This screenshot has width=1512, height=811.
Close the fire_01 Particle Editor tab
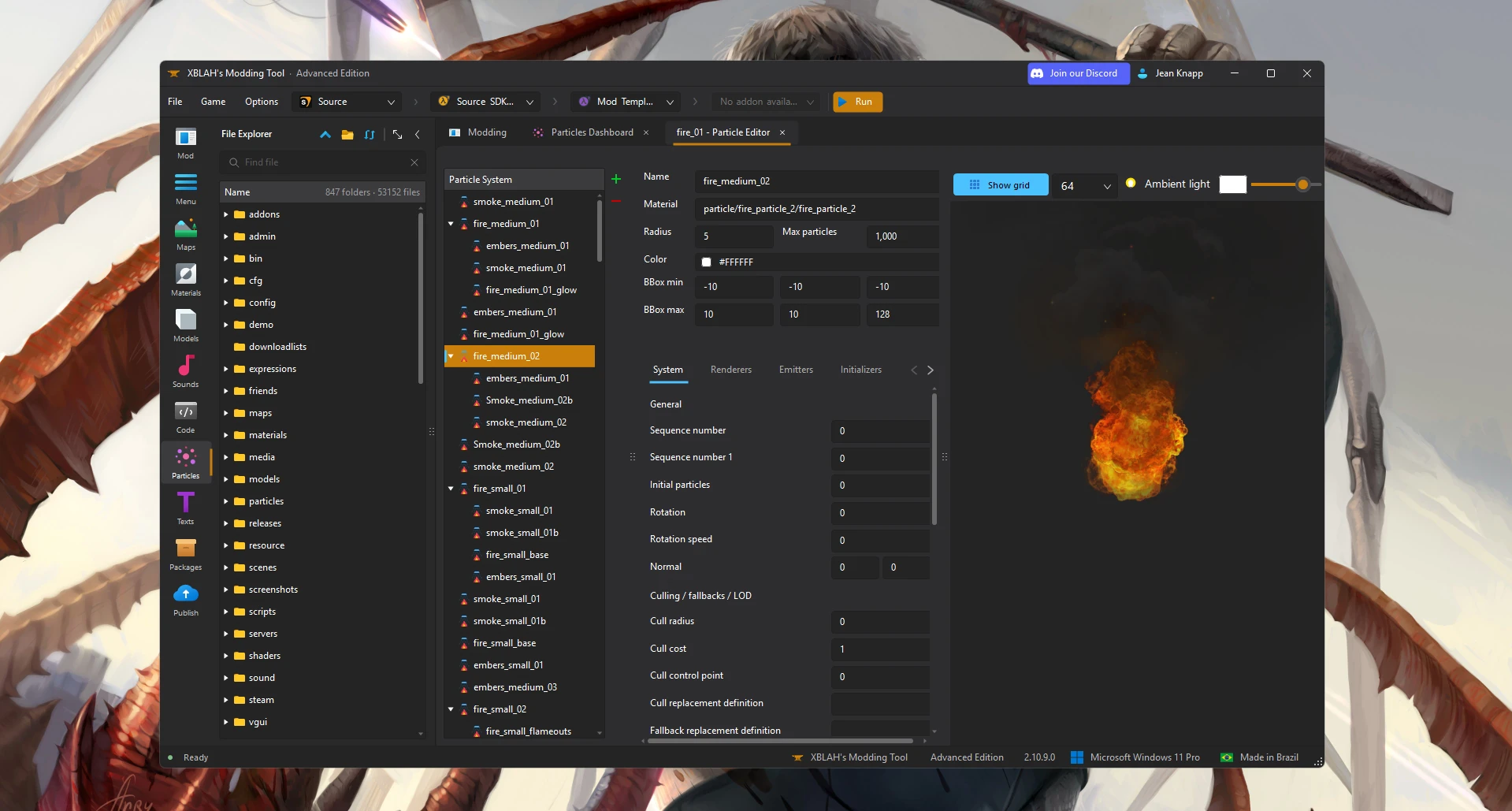coord(782,132)
